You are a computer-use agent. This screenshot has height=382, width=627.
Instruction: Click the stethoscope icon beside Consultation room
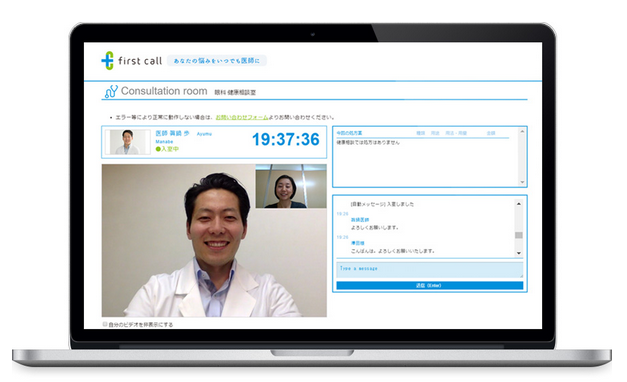pos(111,92)
